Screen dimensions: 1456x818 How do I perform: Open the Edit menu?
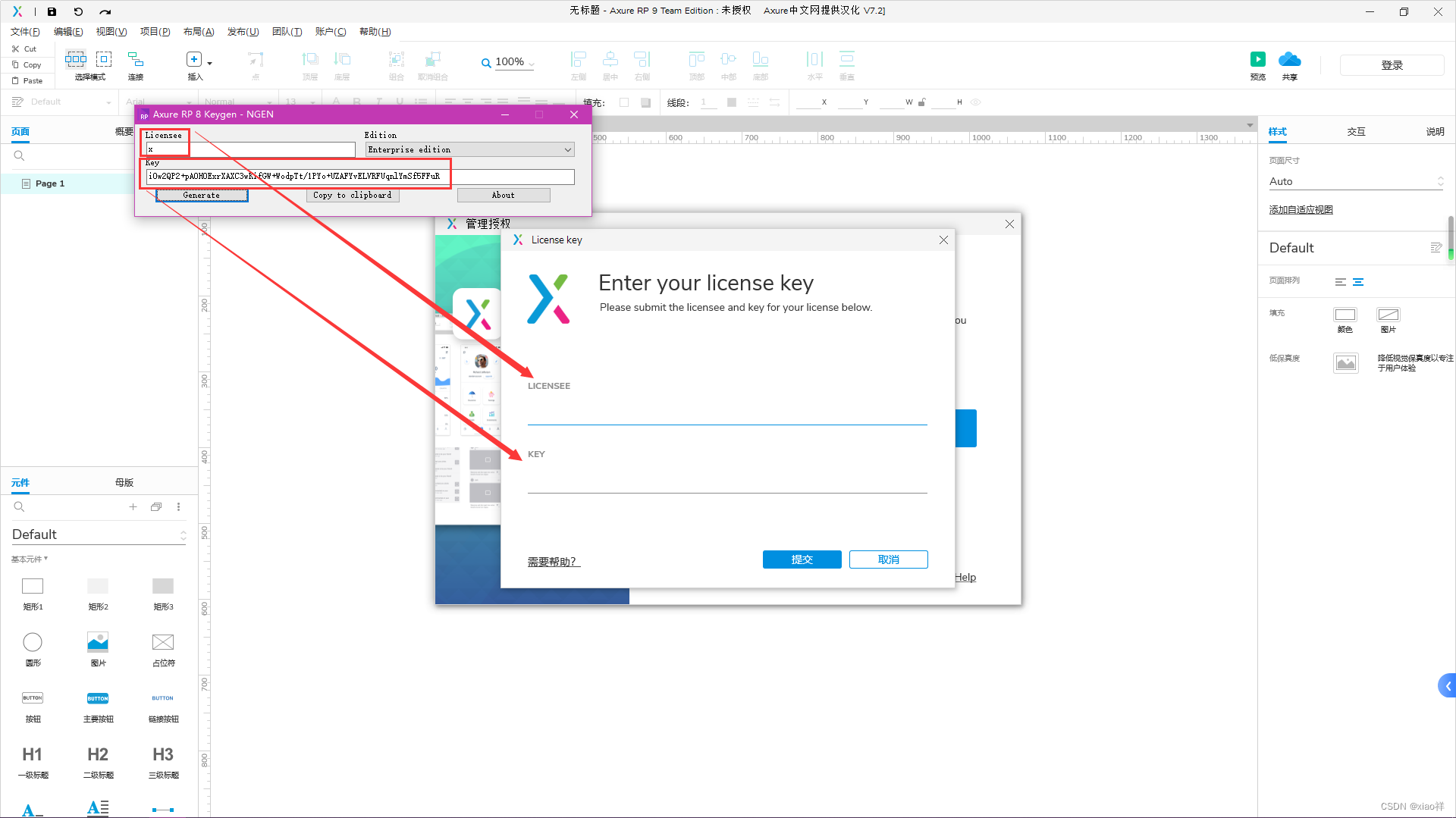coord(68,32)
